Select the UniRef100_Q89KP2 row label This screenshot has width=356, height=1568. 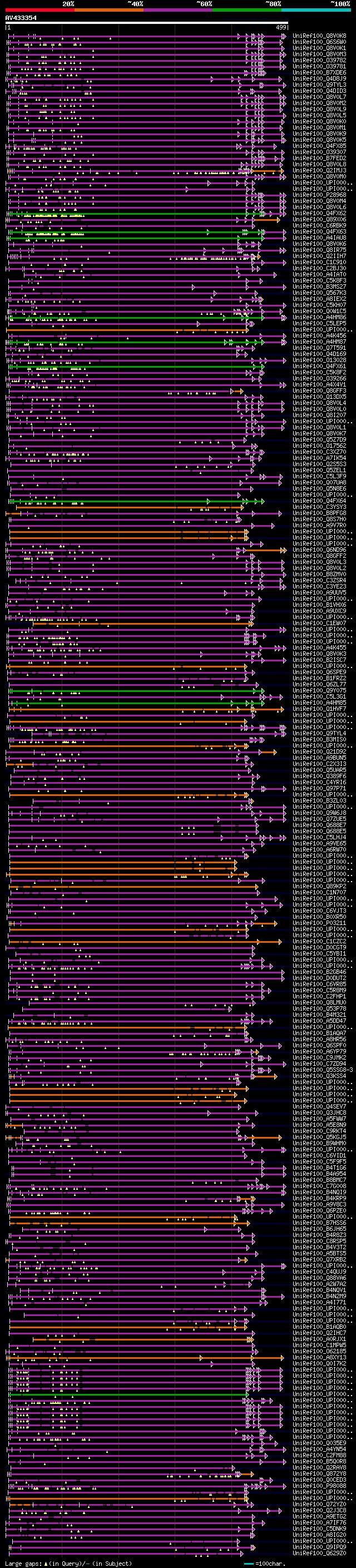tap(319, 886)
